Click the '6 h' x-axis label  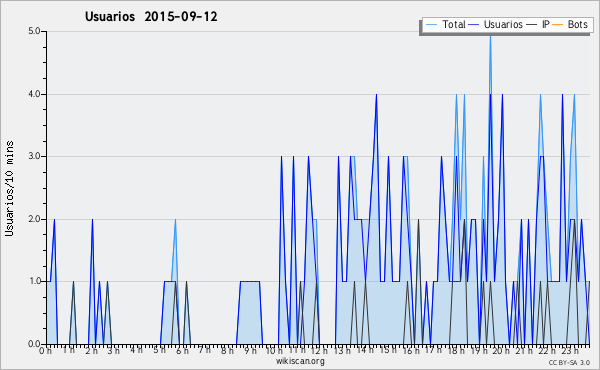182,351
